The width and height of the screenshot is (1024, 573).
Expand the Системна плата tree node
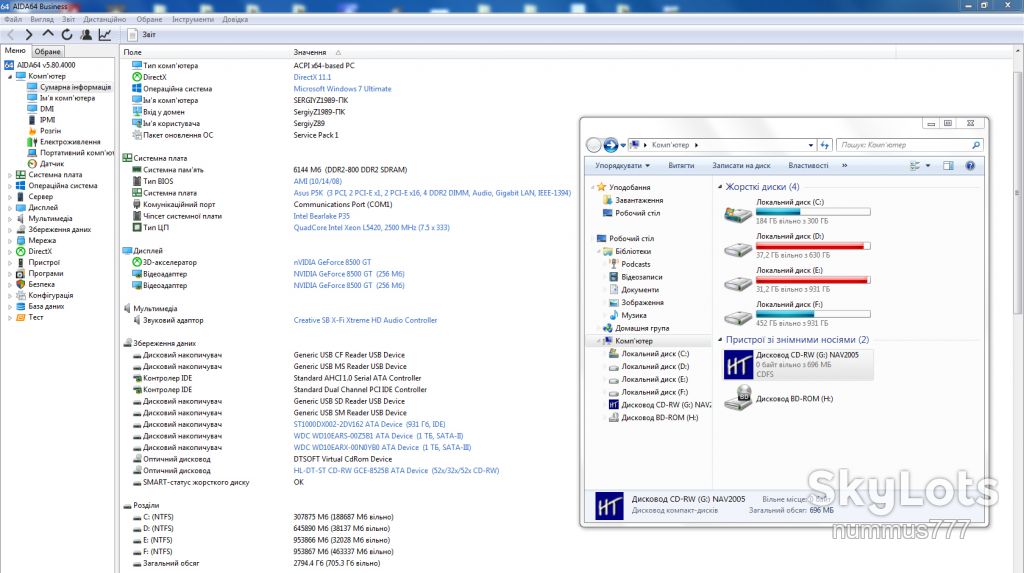click(x=10, y=175)
